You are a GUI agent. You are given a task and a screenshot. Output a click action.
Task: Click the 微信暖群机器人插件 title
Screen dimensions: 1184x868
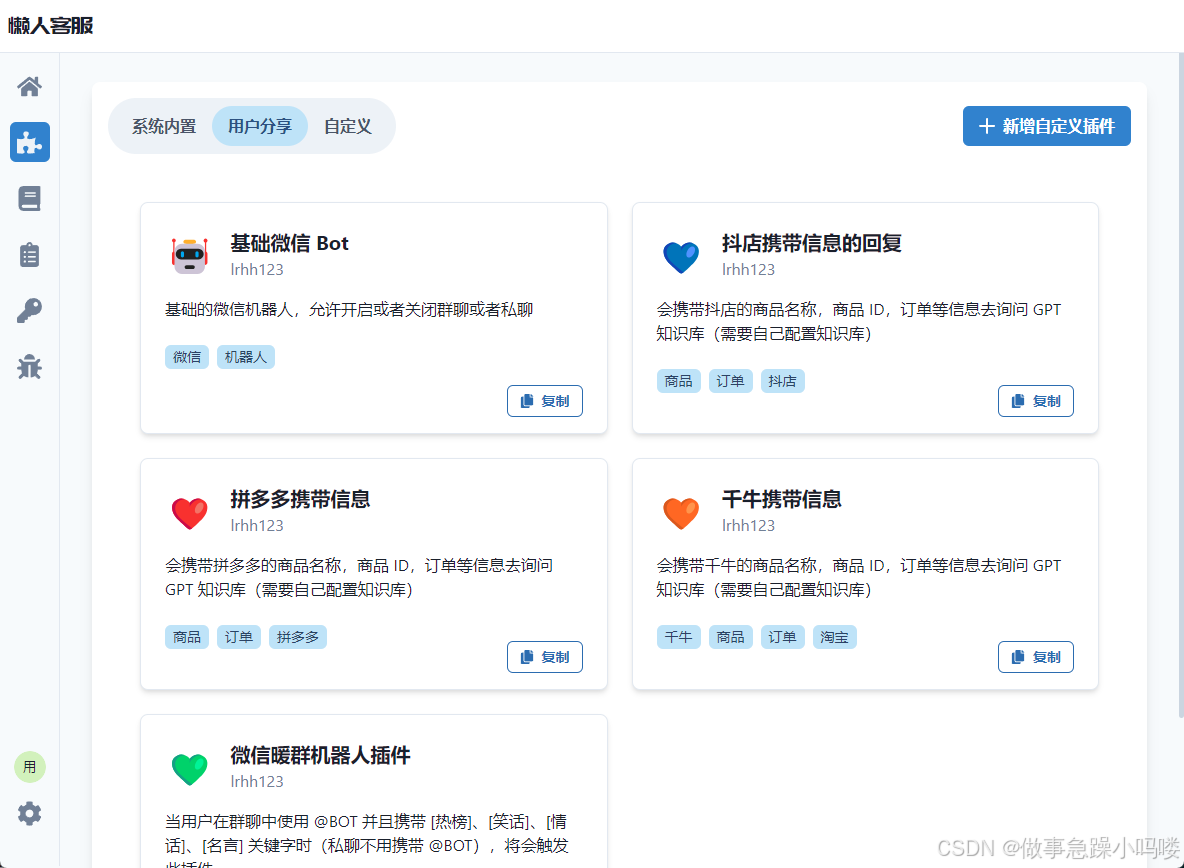pyautogui.click(x=320, y=755)
